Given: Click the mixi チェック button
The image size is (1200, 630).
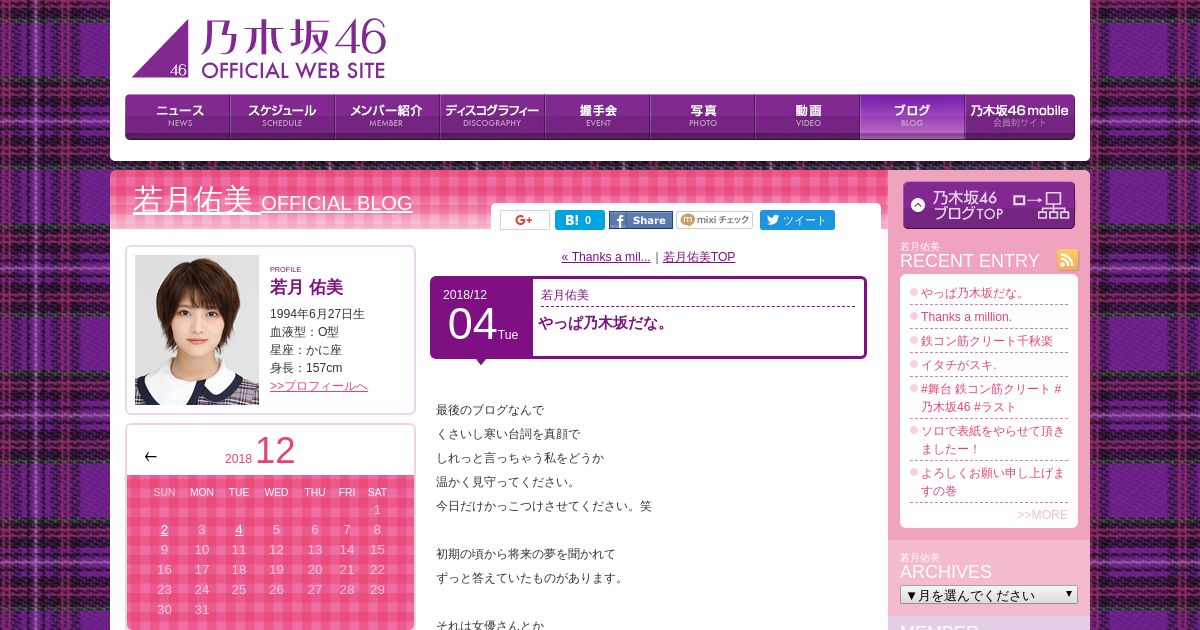Looking at the screenshot, I should (x=715, y=220).
